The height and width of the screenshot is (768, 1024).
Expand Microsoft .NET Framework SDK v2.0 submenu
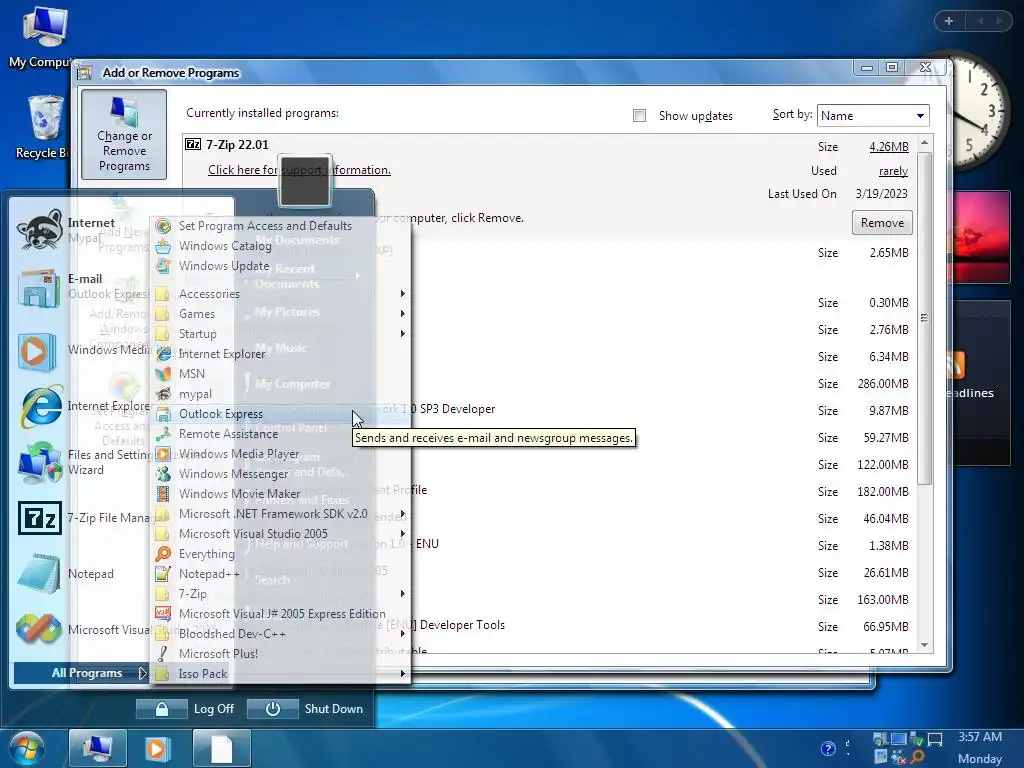click(x=281, y=514)
